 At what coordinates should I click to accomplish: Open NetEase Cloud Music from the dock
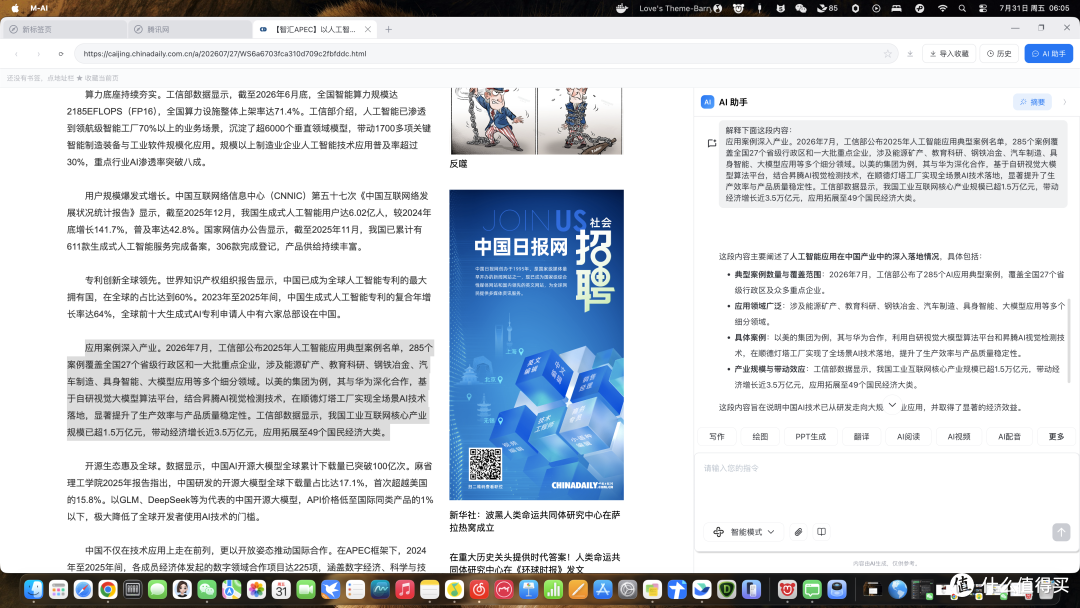tap(479, 589)
